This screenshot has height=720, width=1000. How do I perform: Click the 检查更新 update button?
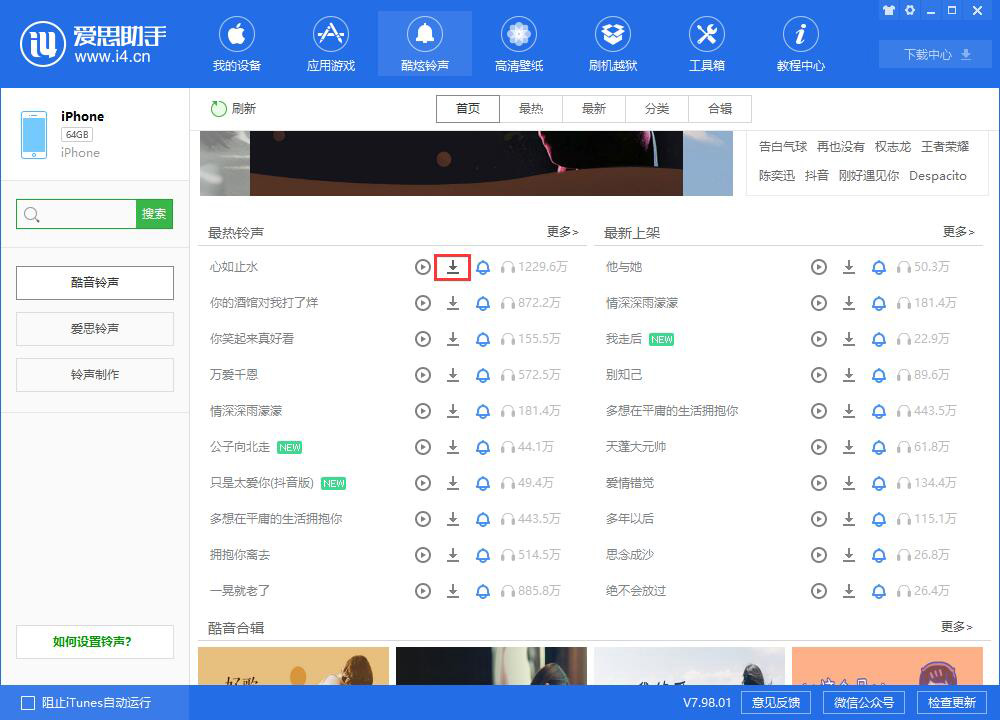(x=951, y=702)
